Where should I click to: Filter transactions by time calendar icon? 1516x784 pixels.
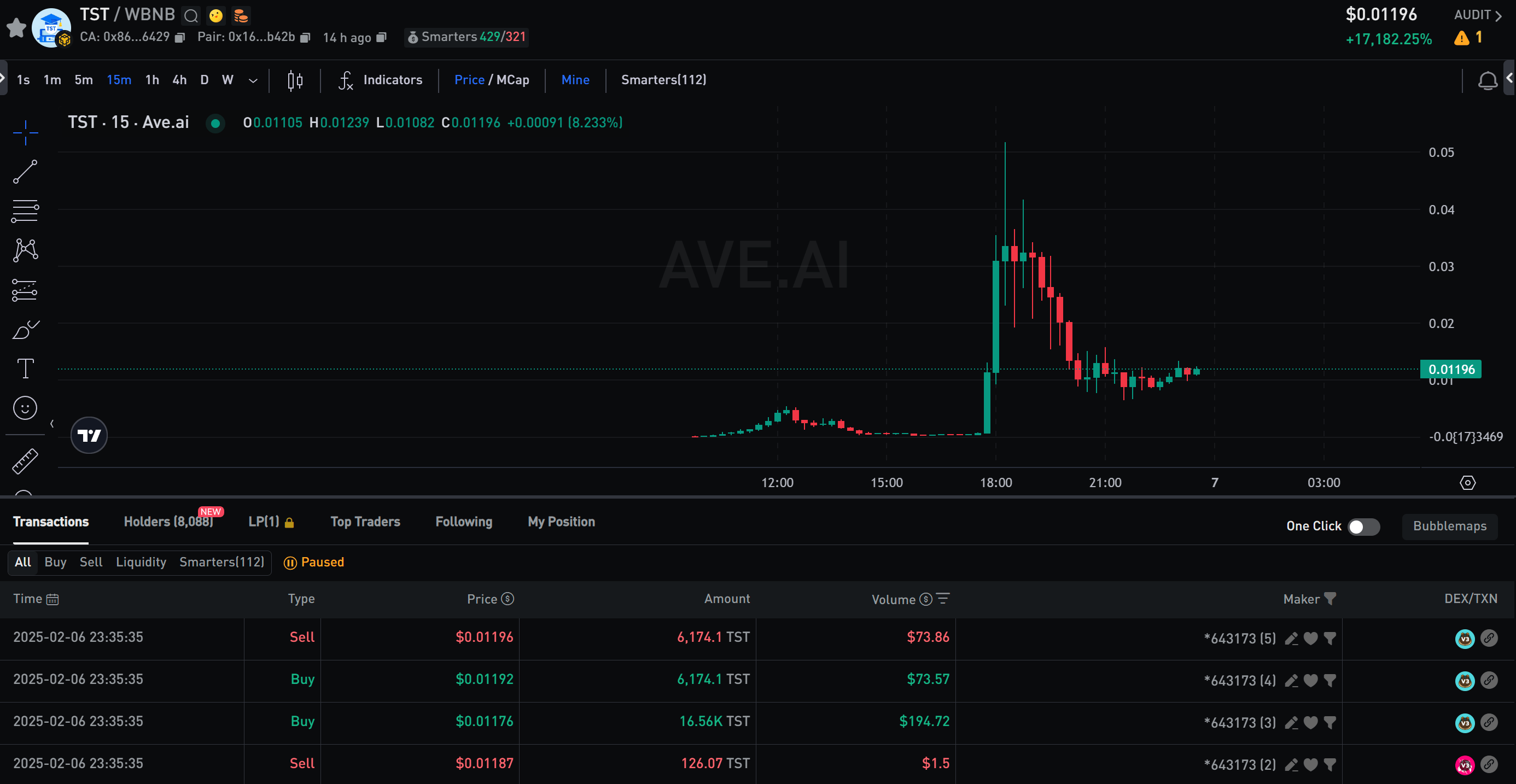click(x=53, y=599)
